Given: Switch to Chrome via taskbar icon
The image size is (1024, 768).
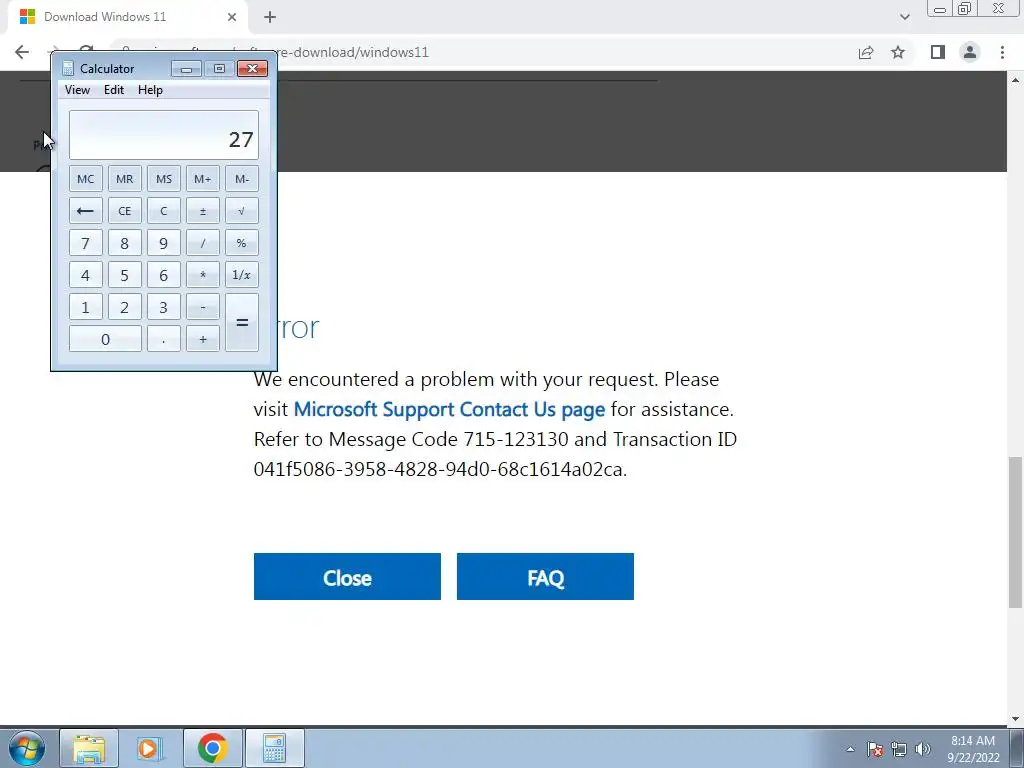Looking at the screenshot, I should click(212, 748).
